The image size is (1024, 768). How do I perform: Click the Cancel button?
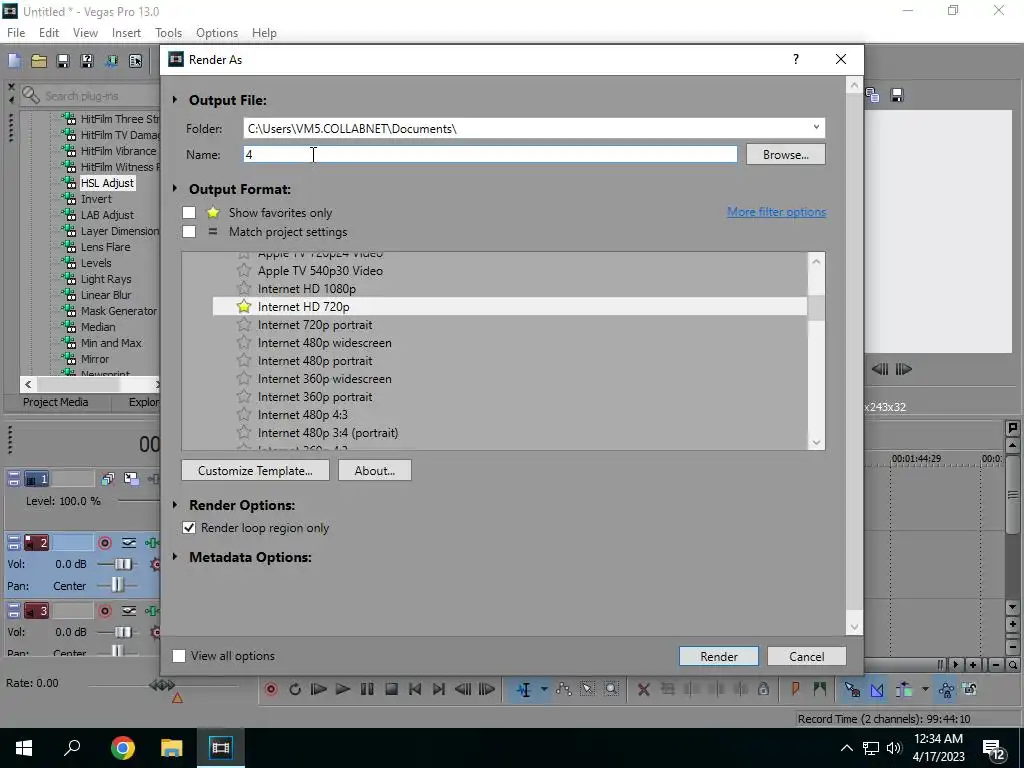tap(807, 656)
